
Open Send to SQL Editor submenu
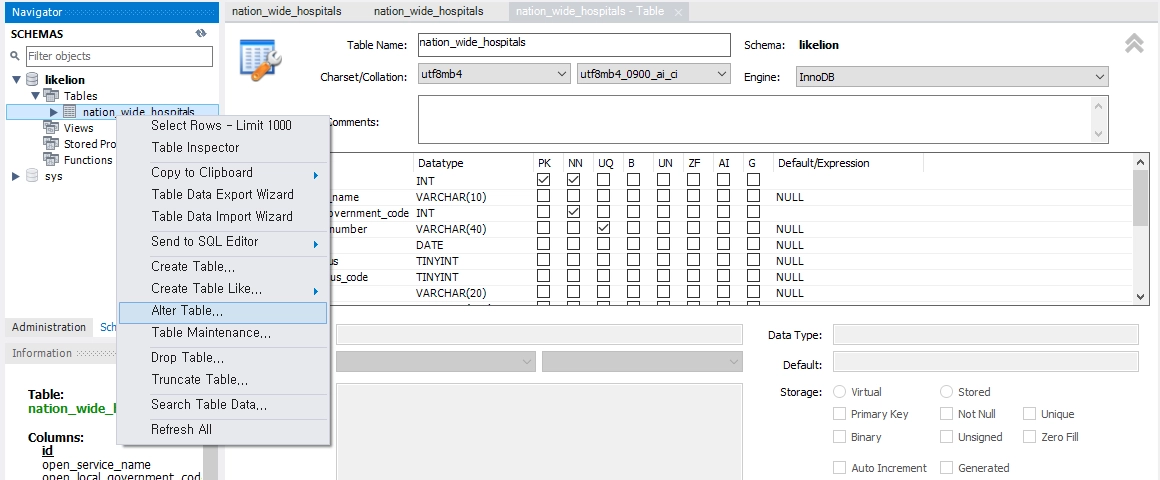(x=223, y=242)
